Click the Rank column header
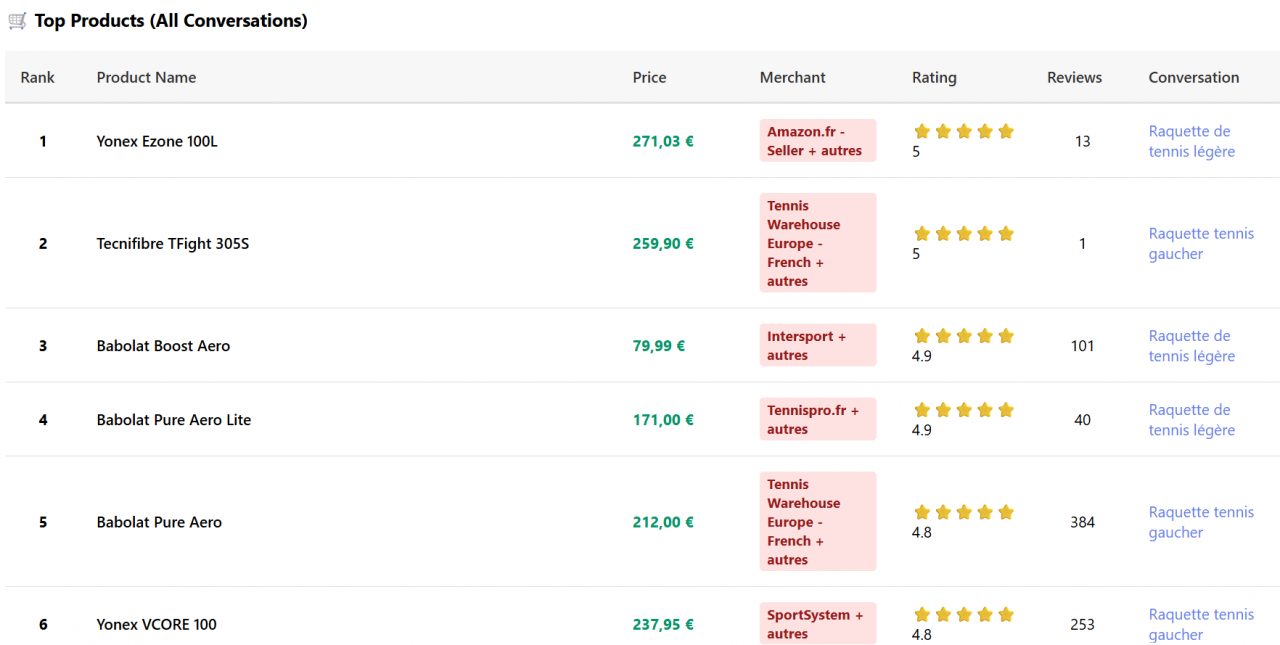 [38, 77]
